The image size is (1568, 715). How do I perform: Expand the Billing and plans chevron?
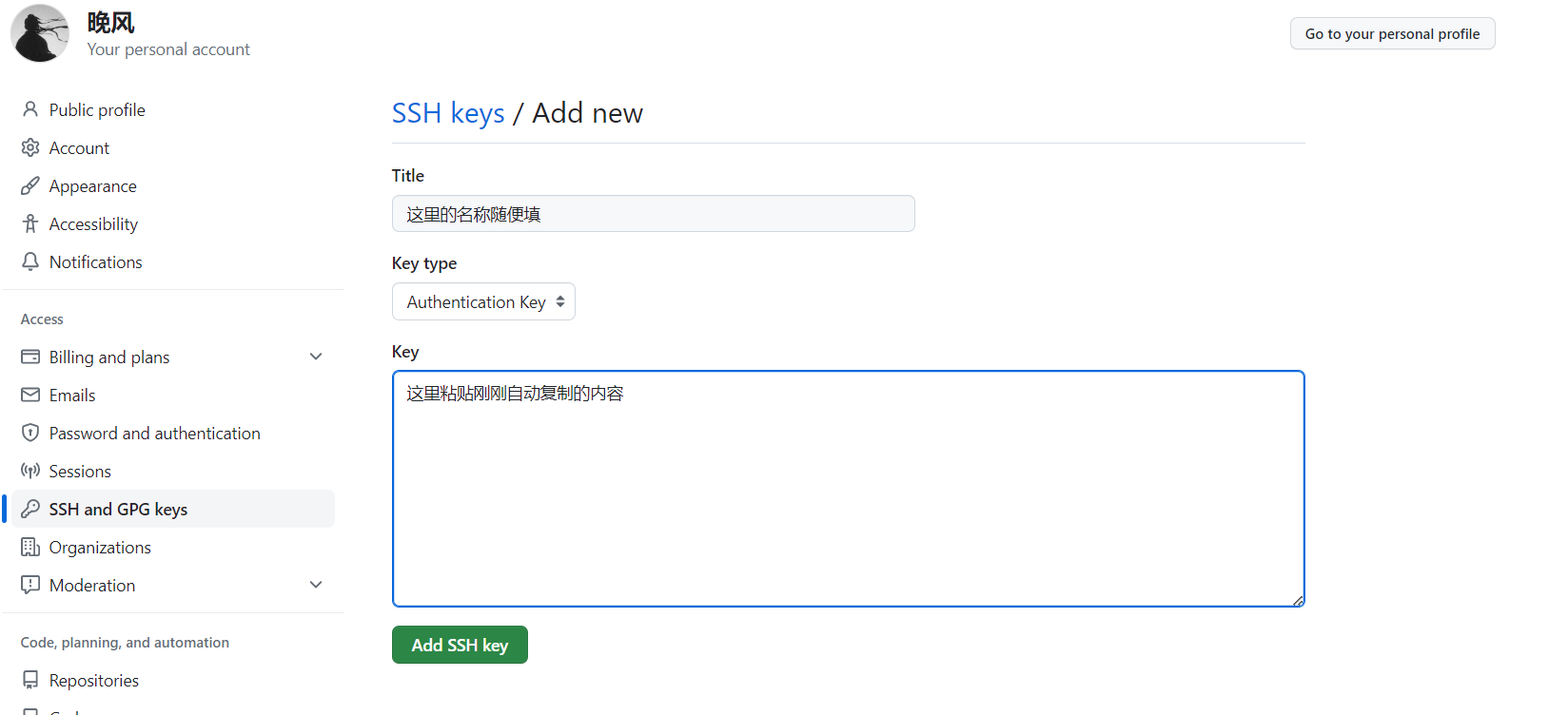pyautogui.click(x=316, y=357)
